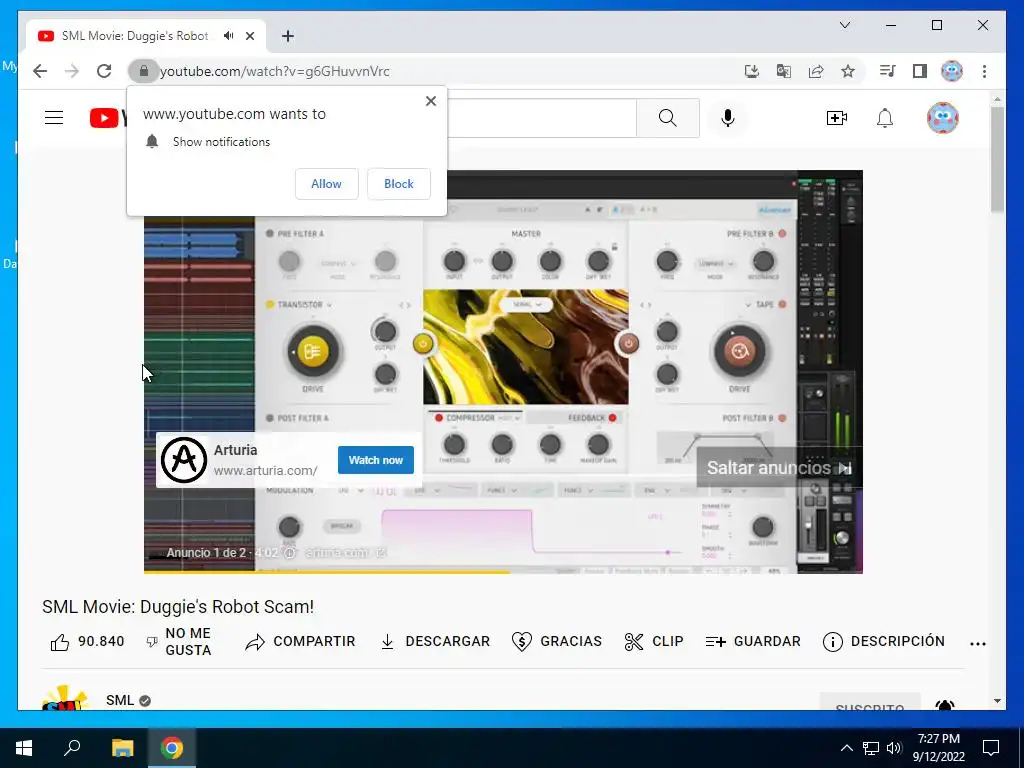Click COMPARTIR to share the video
1024x768 pixels.
tap(300, 642)
